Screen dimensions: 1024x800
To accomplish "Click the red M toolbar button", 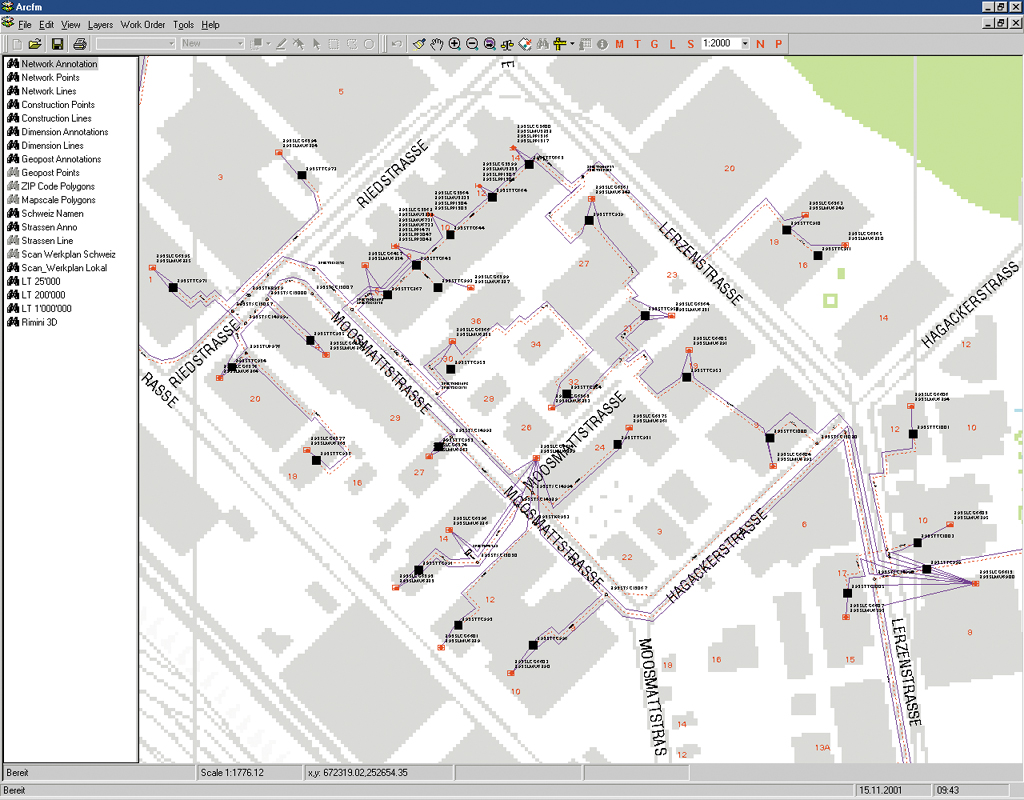I will pyautogui.click(x=619, y=44).
